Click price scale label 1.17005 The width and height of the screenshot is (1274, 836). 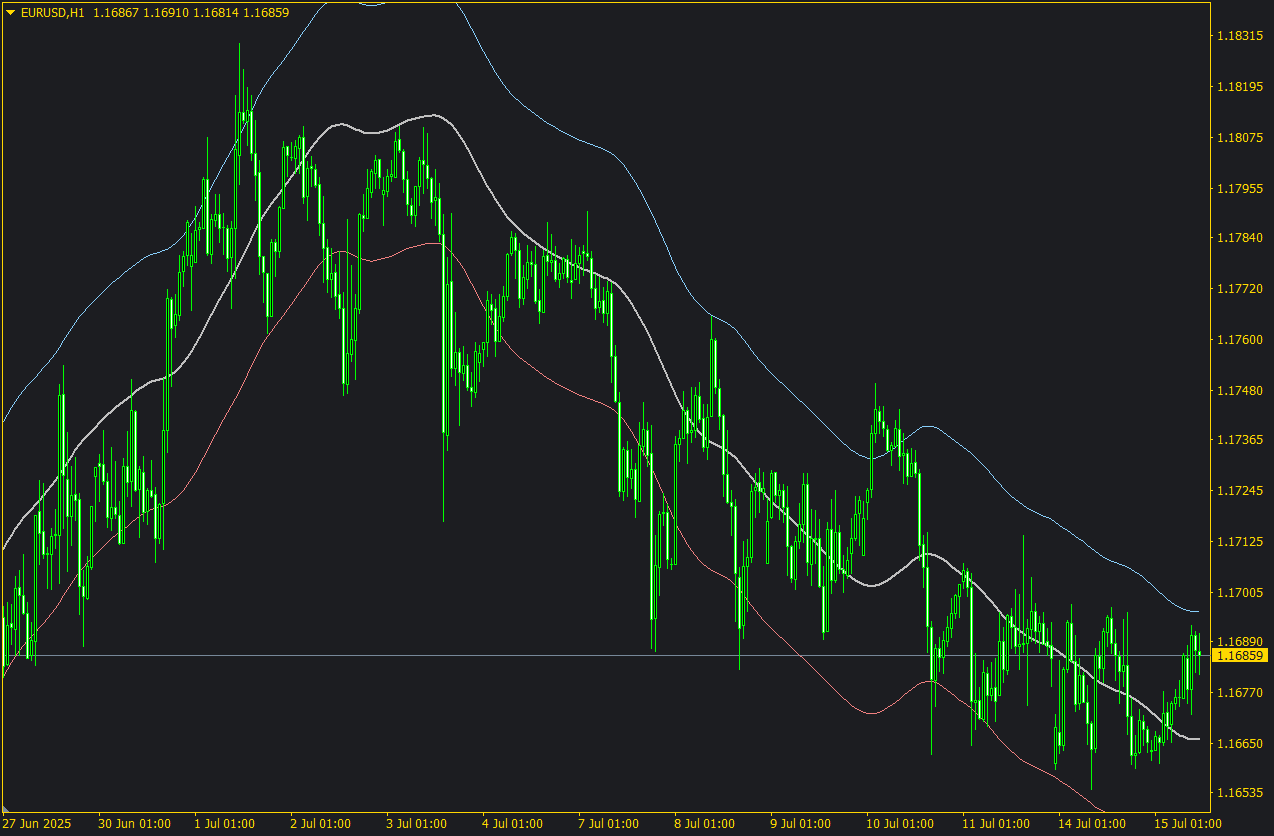click(1238, 593)
